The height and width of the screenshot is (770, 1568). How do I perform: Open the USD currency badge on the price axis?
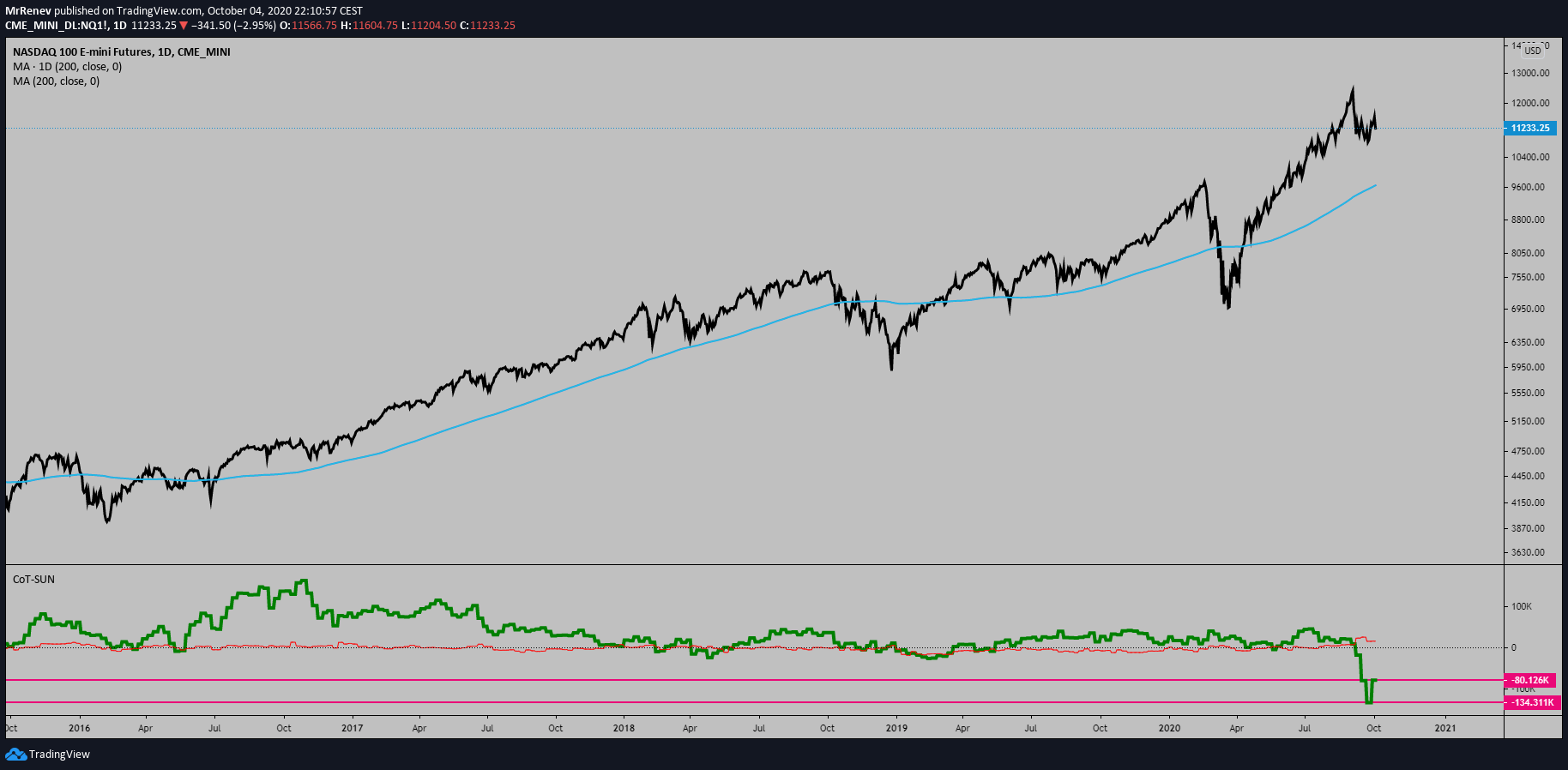pyautogui.click(x=1532, y=51)
